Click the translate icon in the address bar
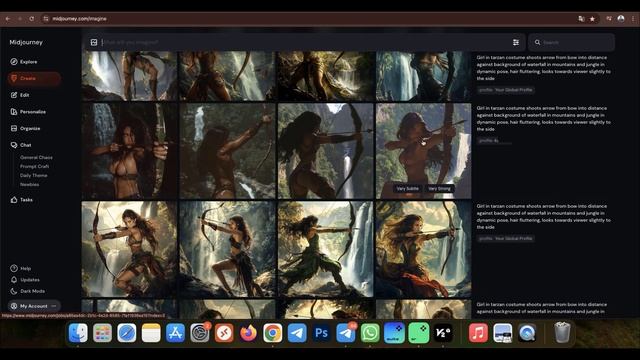The height and width of the screenshot is (360, 640). tap(581, 19)
